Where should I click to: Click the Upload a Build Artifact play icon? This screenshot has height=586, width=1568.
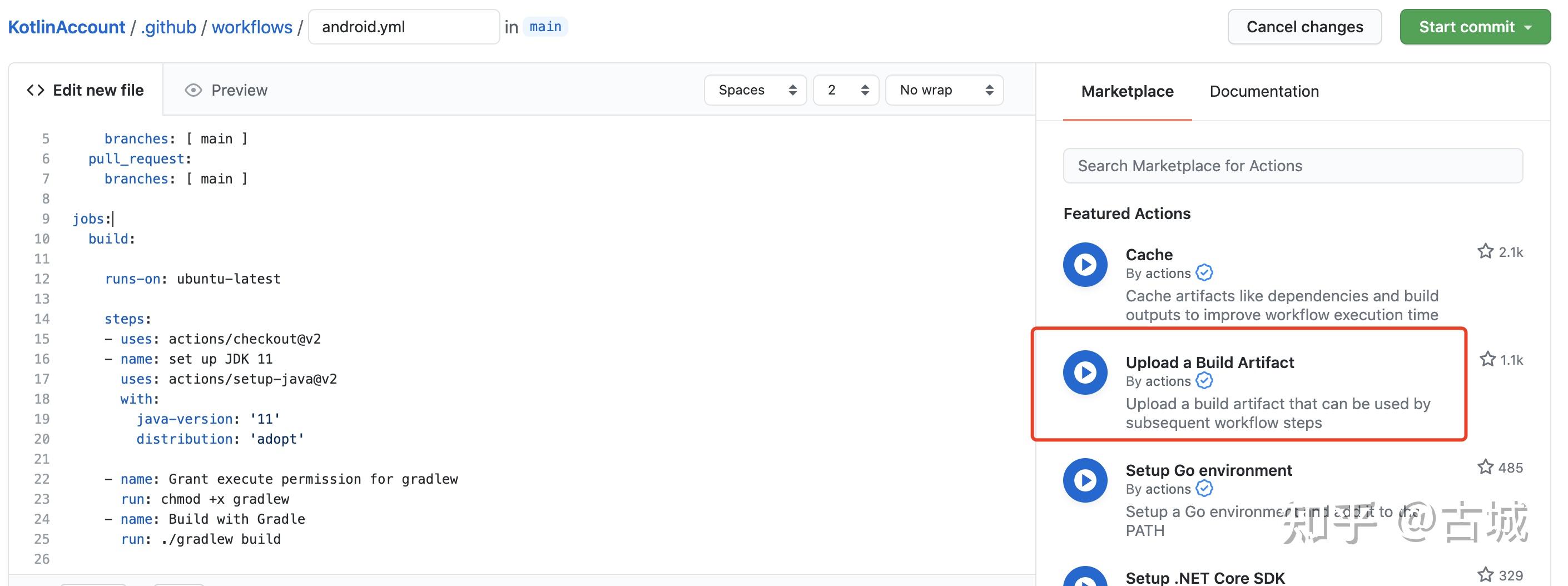click(x=1085, y=372)
